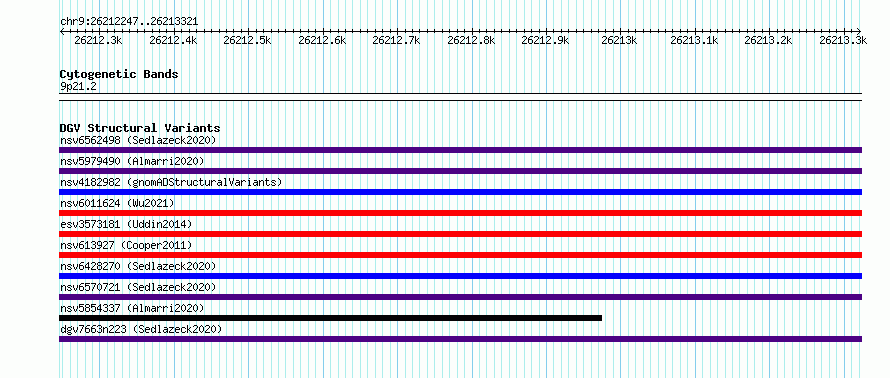Click the nsv6562498 (Sedlazeck2020) variant label
Viewport: 890px width, 378px height.
click(x=138, y=140)
